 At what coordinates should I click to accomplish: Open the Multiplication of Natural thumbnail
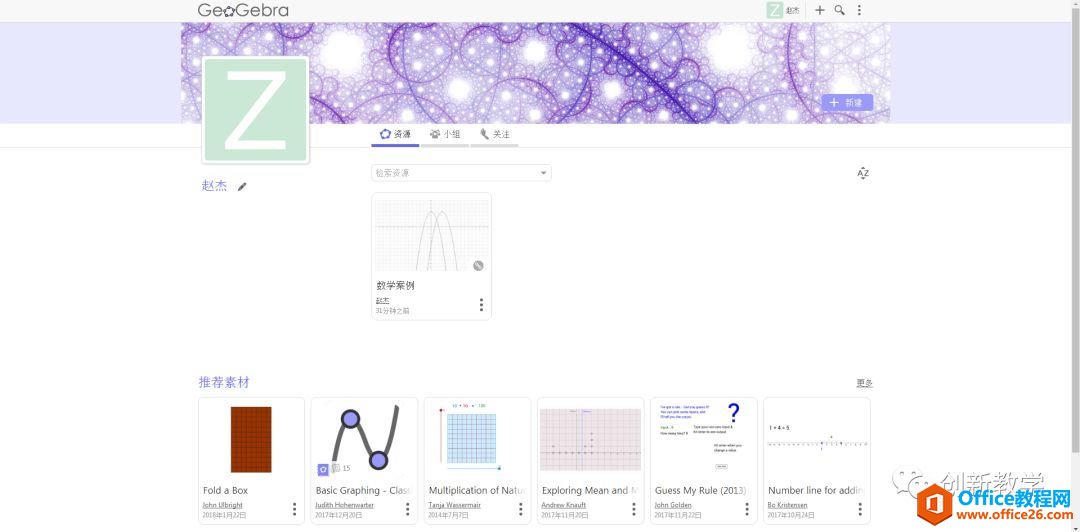[x=477, y=439]
